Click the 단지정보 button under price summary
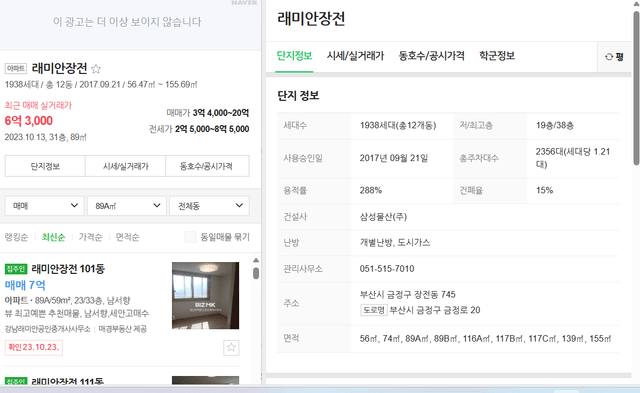Screen dimensions: 640x393 45,166
